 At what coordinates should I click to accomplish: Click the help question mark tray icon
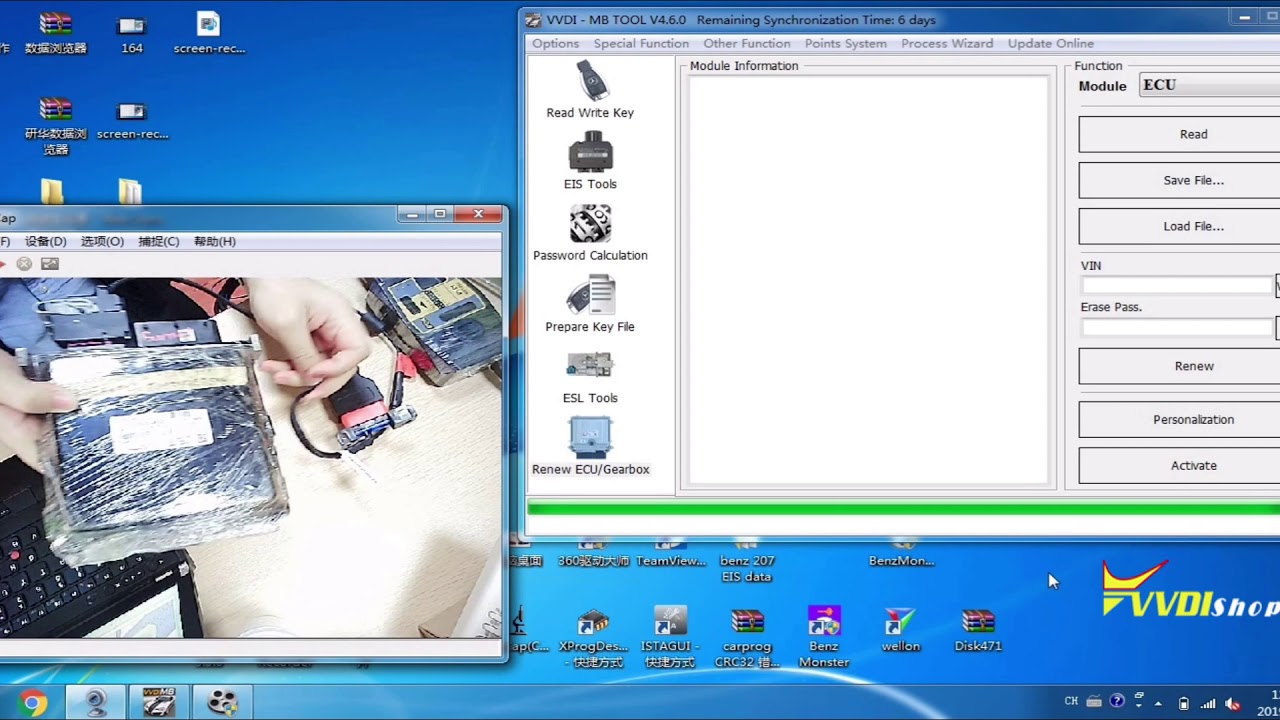[1117, 702]
